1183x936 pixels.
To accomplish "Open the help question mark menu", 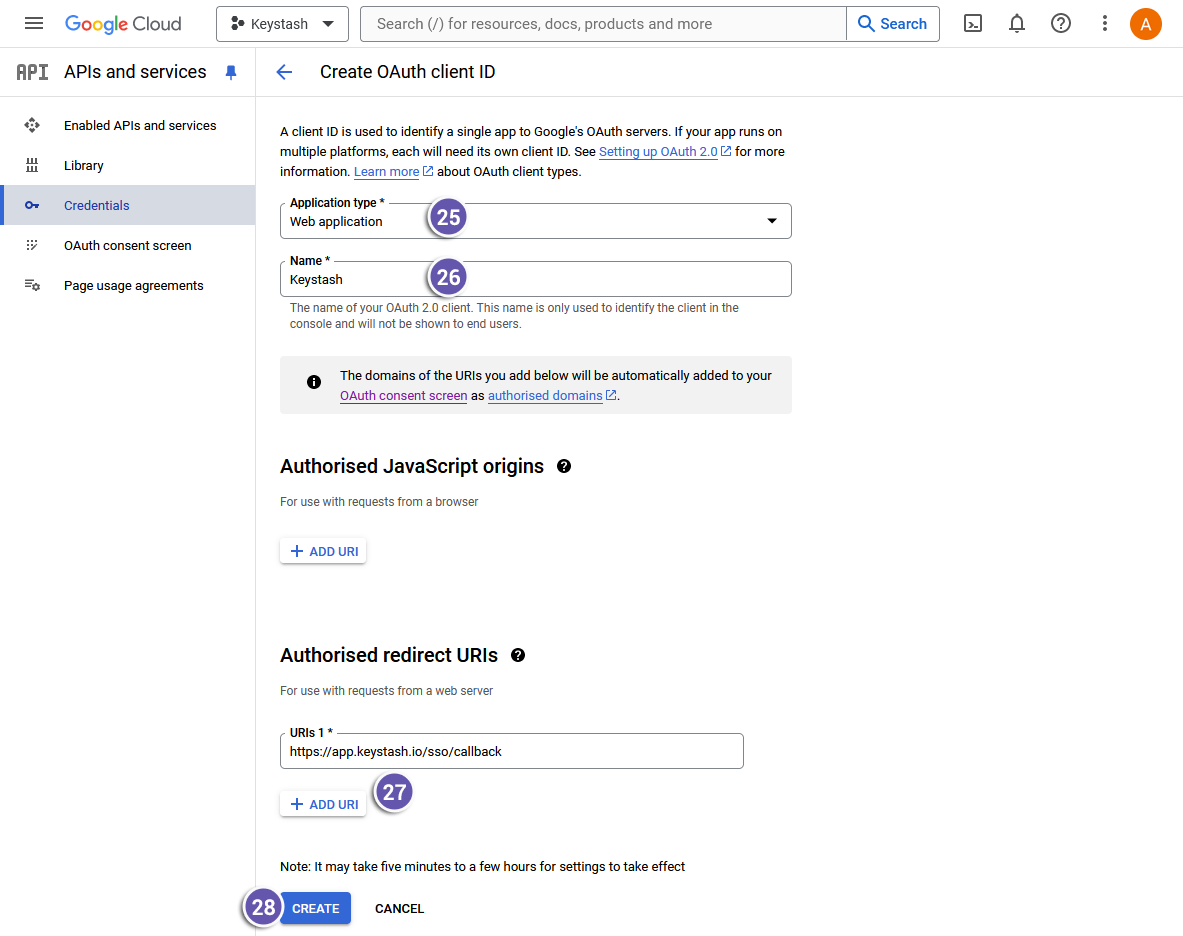I will (1061, 24).
